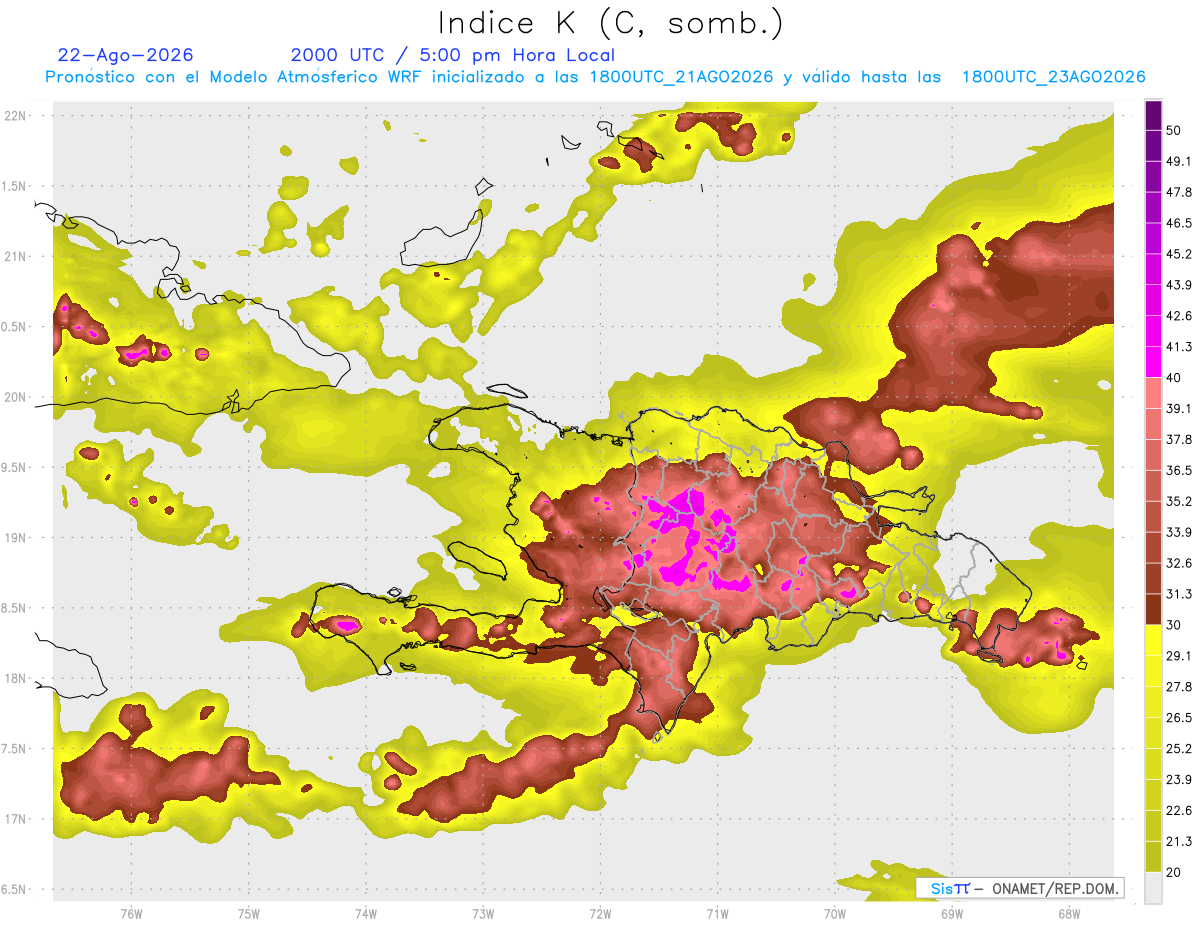Pick the dark brown swatch between 30 and 31.3
This screenshot has width=1200, height=927.
pyautogui.click(x=1153, y=610)
